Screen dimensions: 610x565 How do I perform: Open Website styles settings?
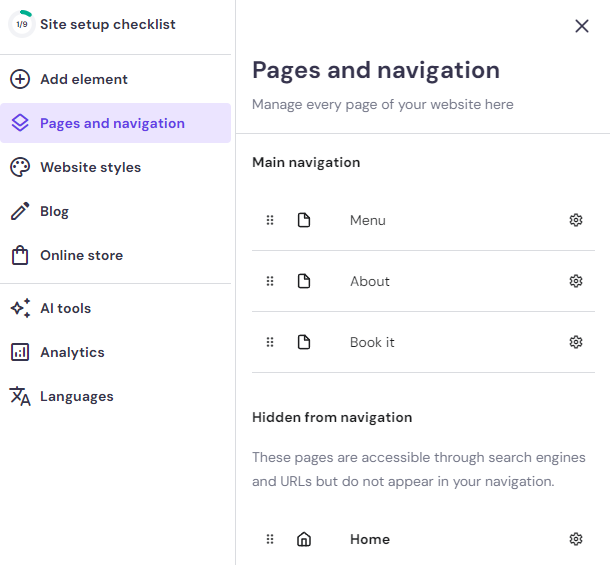click(x=90, y=167)
